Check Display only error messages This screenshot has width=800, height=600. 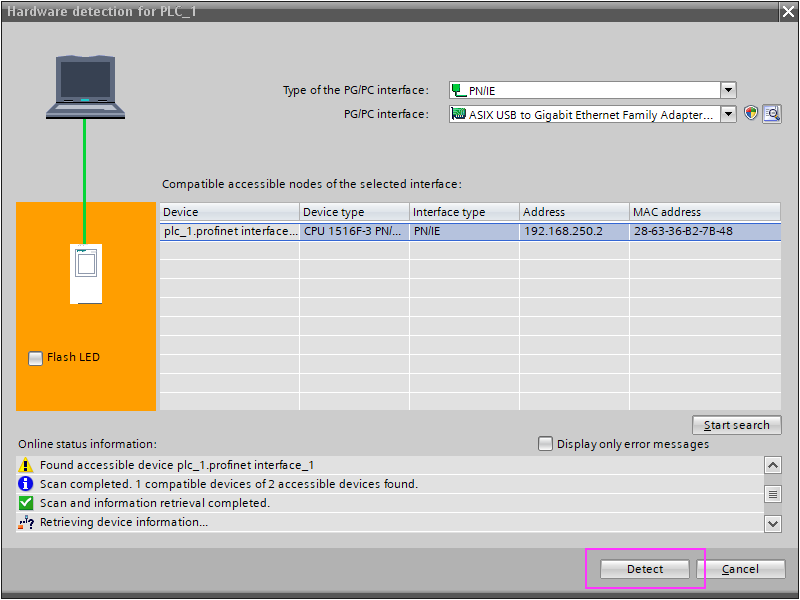[x=545, y=444]
